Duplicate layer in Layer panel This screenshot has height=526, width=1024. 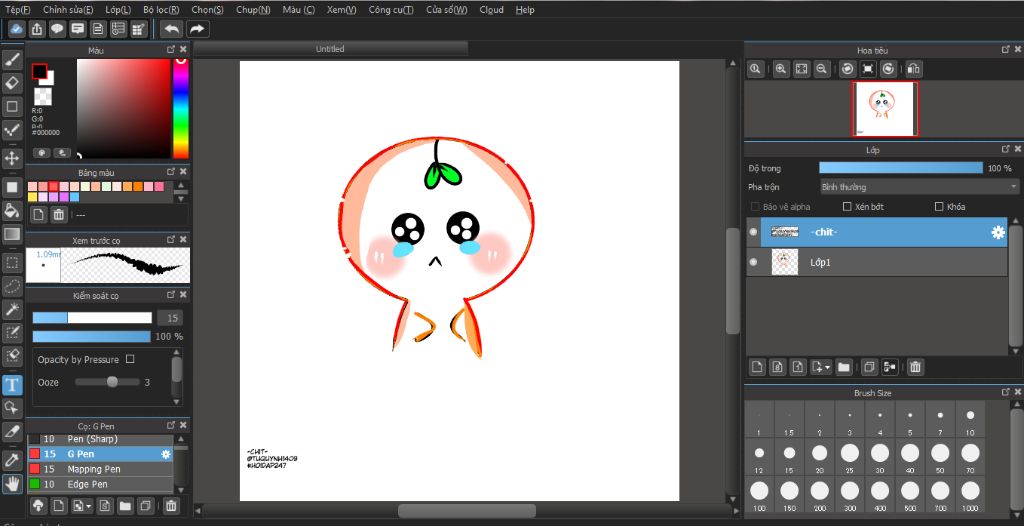click(x=869, y=367)
